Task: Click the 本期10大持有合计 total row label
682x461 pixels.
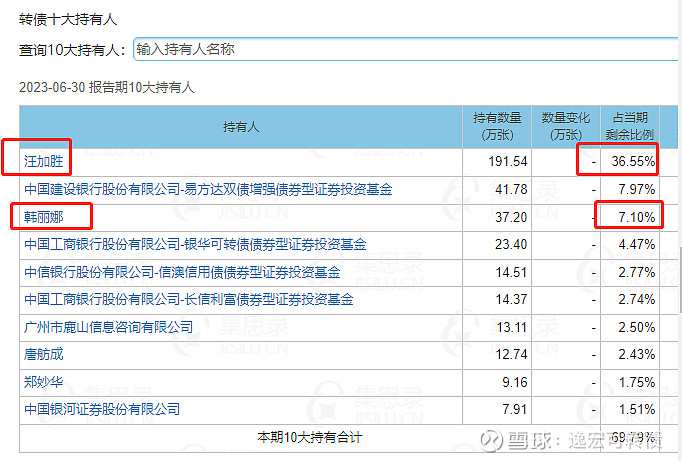Action: pyautogui.click(x=309, y=437)
